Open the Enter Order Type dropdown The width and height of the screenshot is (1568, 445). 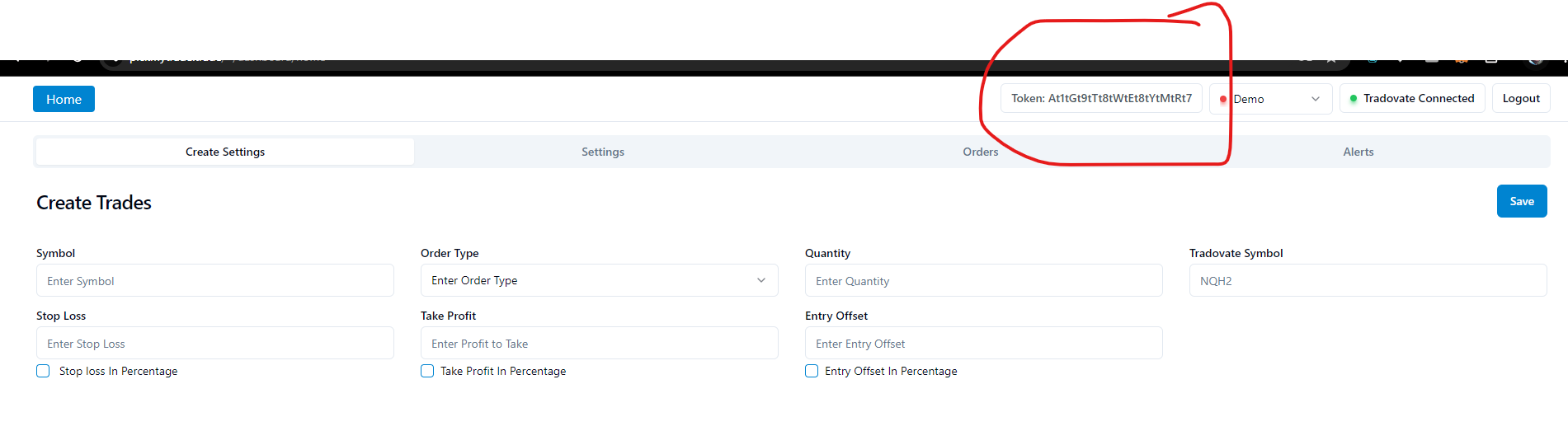pyautogui.click(x=600, y=280)
